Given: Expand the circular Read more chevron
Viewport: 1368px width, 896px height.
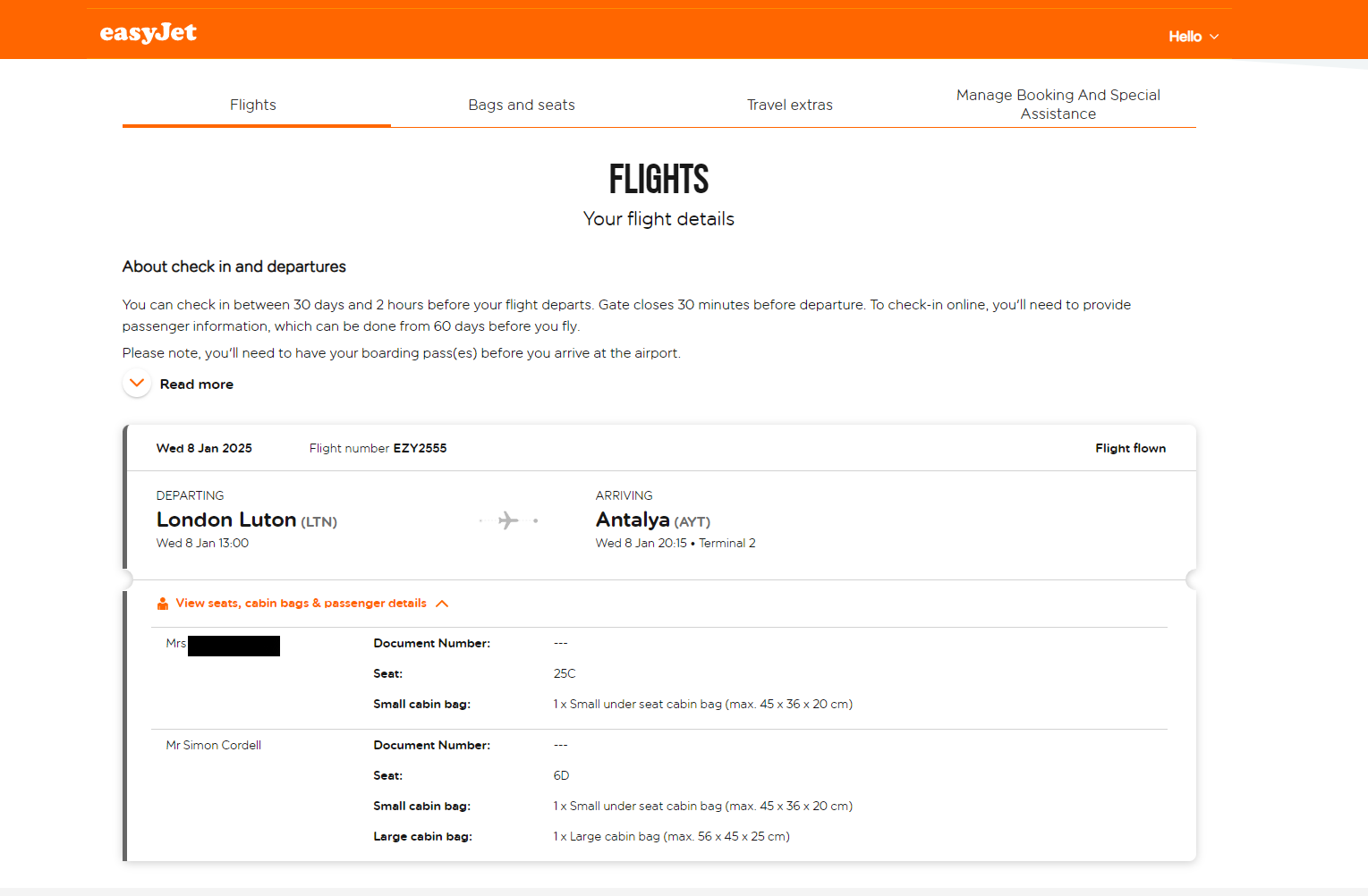Looking at the screenshot, I should coord(137,384).
